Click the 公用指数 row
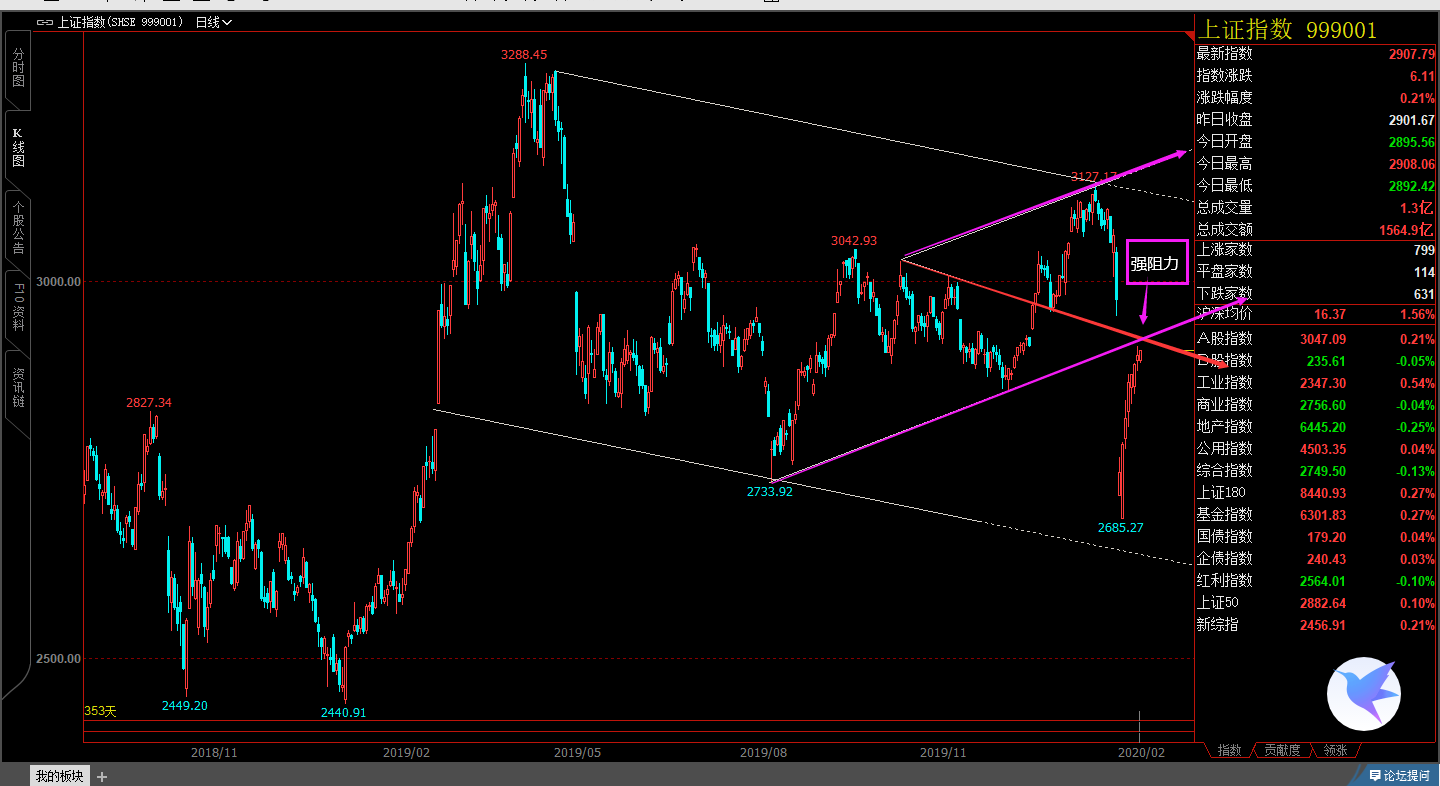This screenshot has width=1440, height=786. pyautogui.click(x=1316, y=448)
